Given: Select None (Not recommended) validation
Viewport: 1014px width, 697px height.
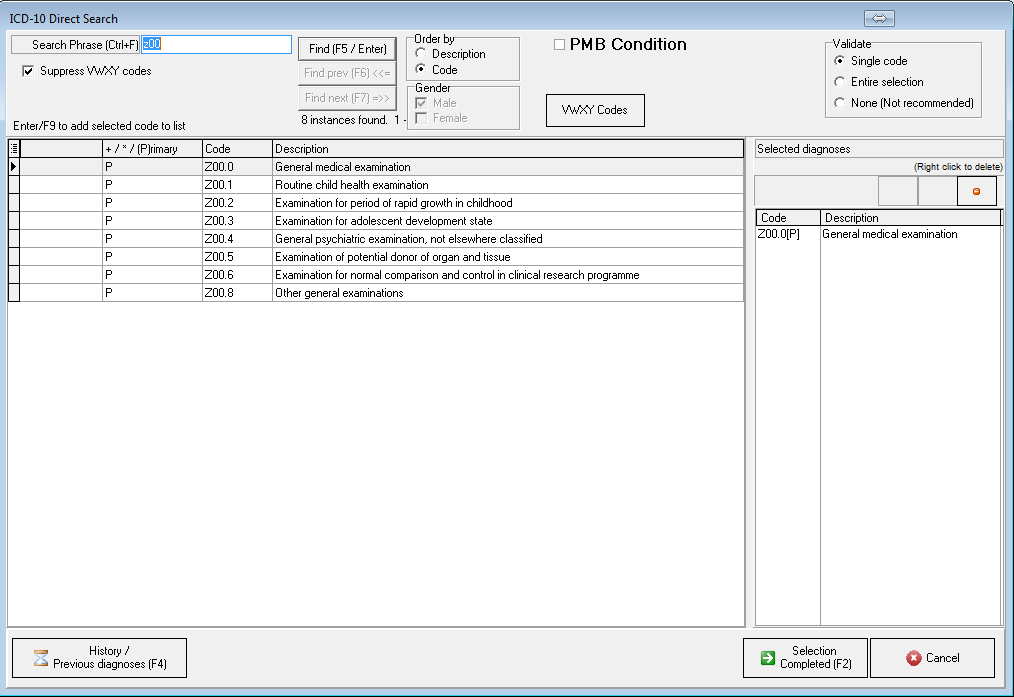Looking at the screenshot, I should point(840,103).
